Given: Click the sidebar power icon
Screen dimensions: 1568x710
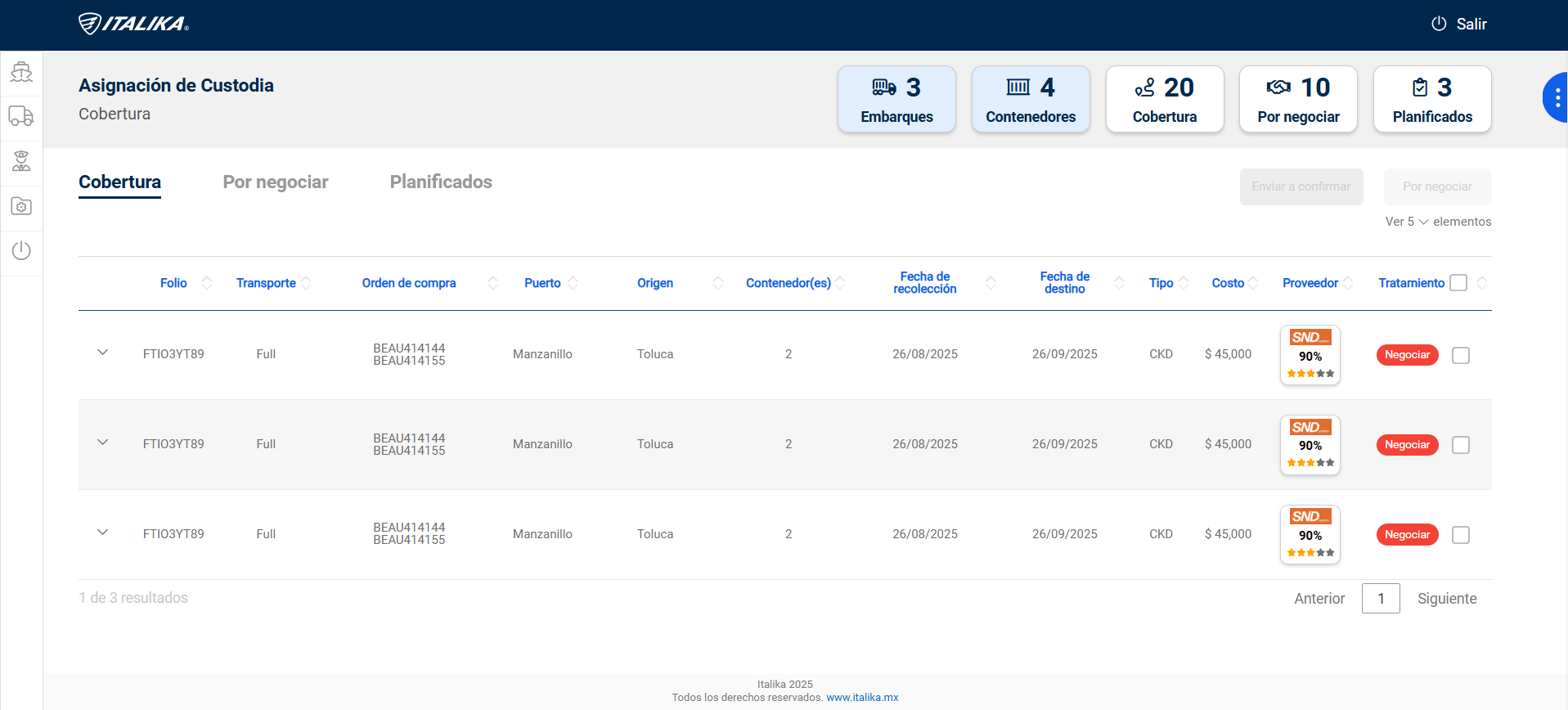Looking at the screenshot, I should [x=21, y=250].
